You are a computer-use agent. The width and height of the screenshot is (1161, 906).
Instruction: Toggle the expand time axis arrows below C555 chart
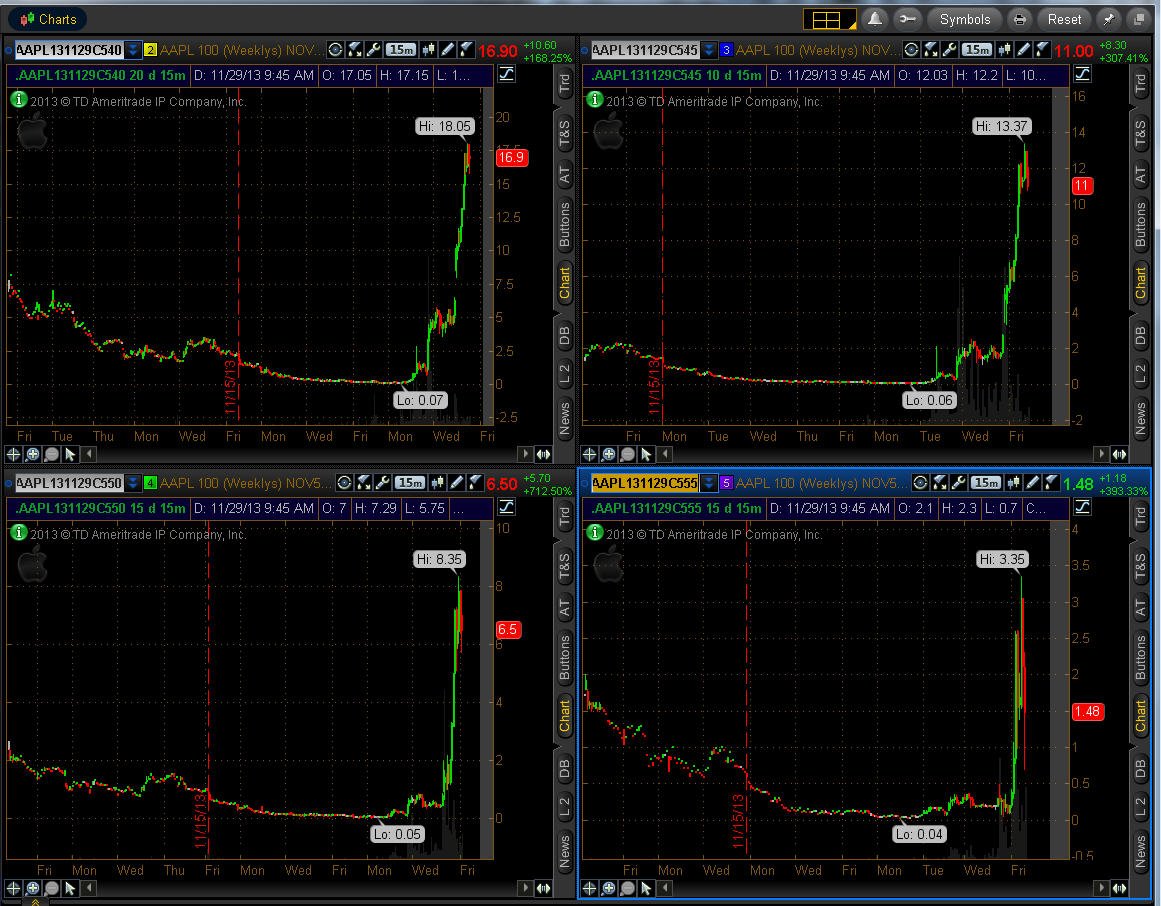click(1120, 887)
